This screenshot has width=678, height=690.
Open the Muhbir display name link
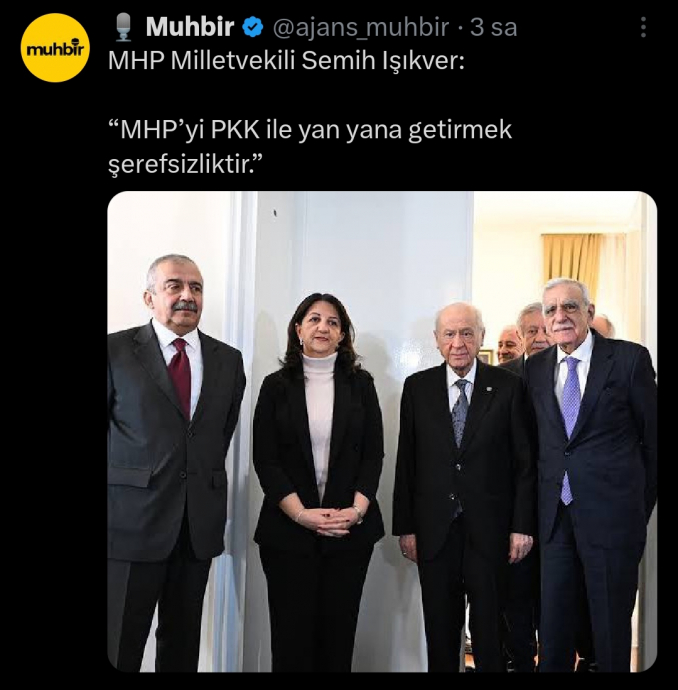(x=190, y=27)
